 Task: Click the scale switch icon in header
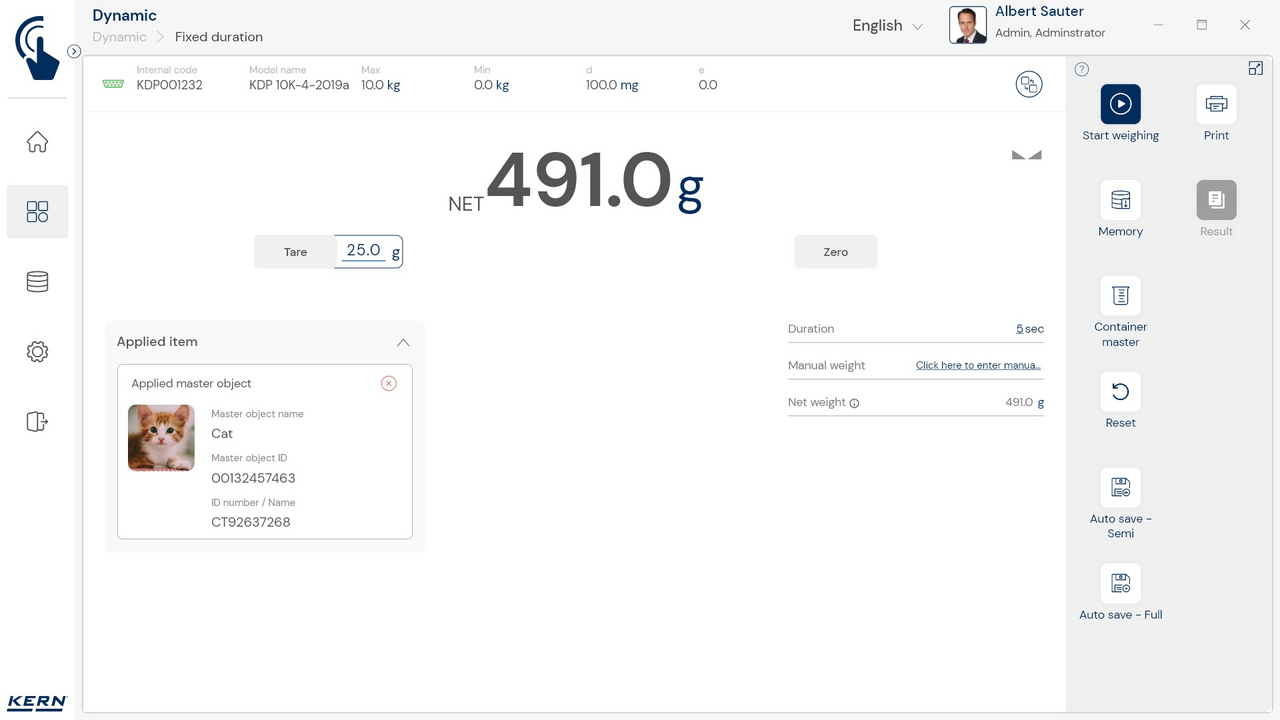[1028, 85]
